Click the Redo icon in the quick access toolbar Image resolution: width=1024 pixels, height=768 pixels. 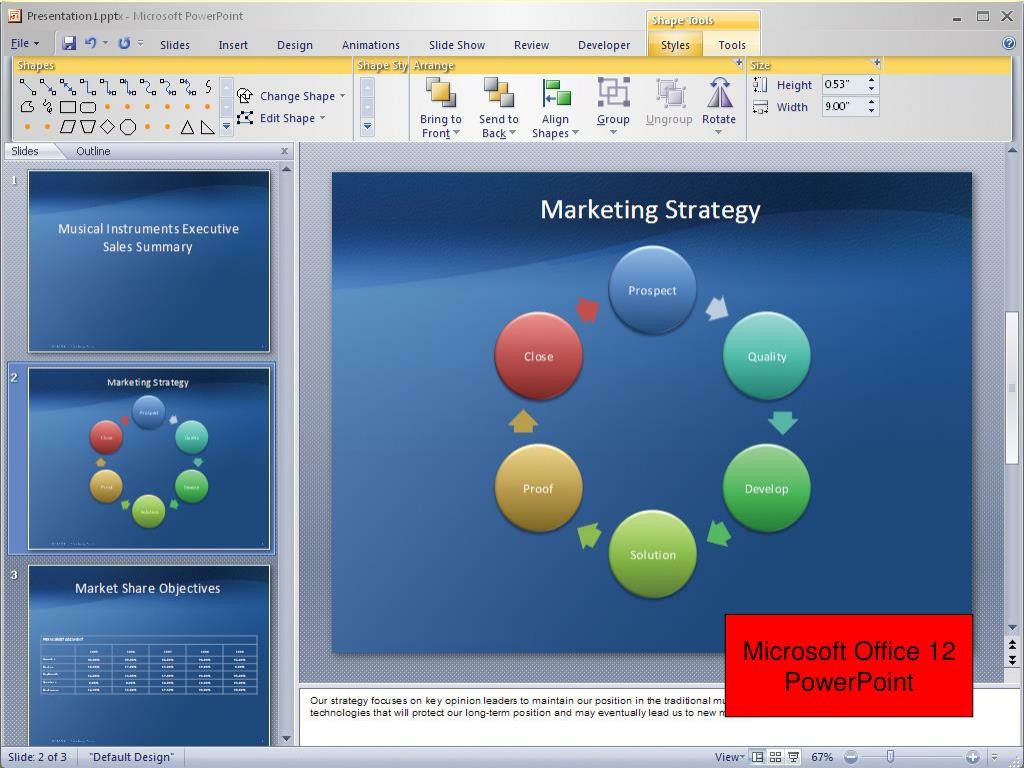(124, 43)
